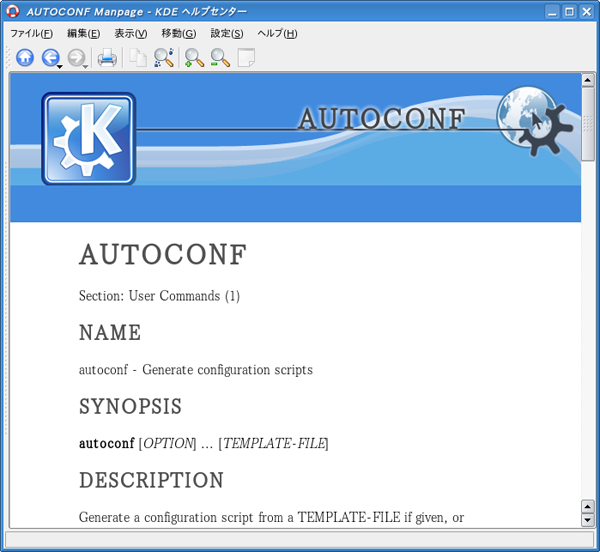Go to the Home page icon
This screenshot has height=552, width=600.
(x=25, y=58)
